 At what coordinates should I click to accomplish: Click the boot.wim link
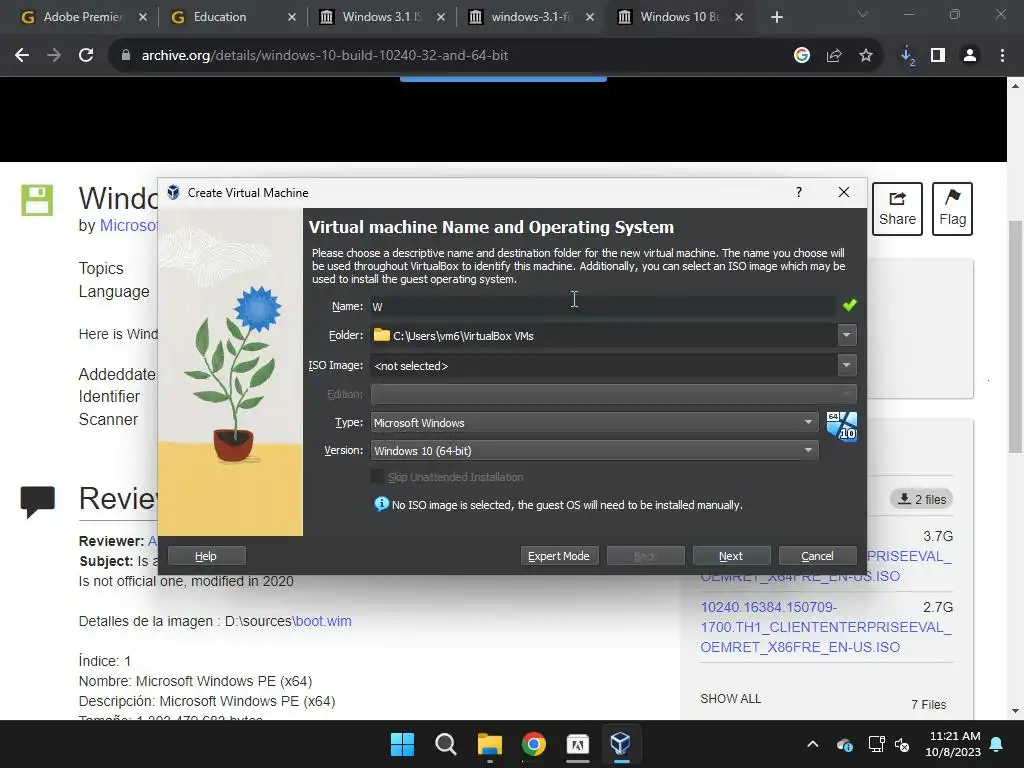[323, 621]
